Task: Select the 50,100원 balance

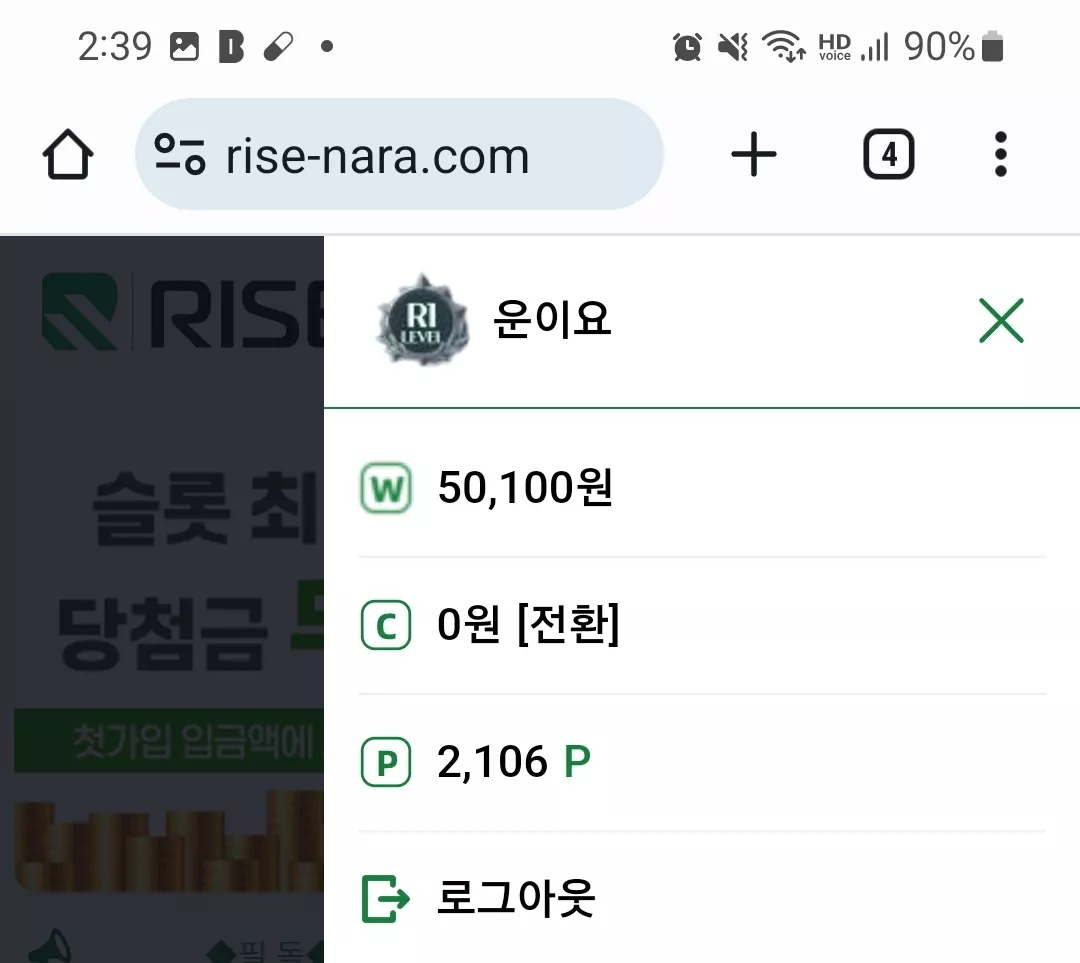Action: (x=525, y=488)
